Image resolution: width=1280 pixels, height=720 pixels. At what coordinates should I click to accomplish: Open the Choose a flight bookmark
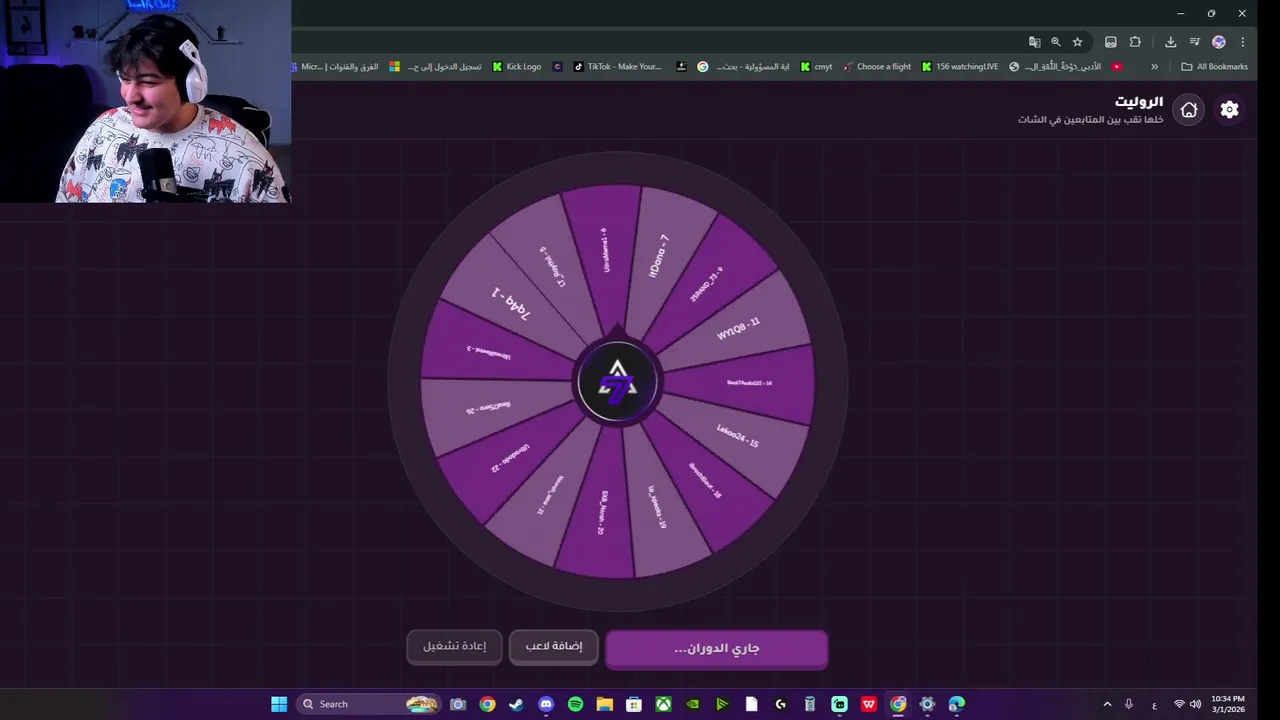pyautogui.click(x=877, y=67)
